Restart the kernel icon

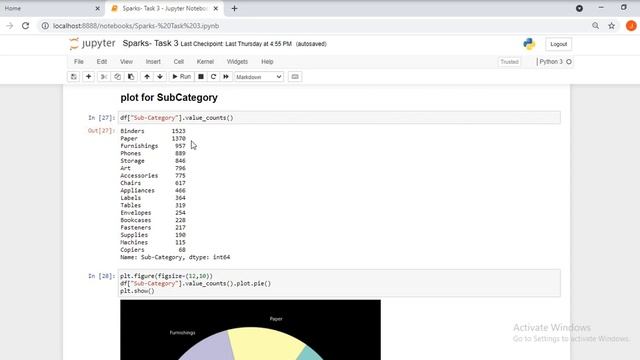213,77
